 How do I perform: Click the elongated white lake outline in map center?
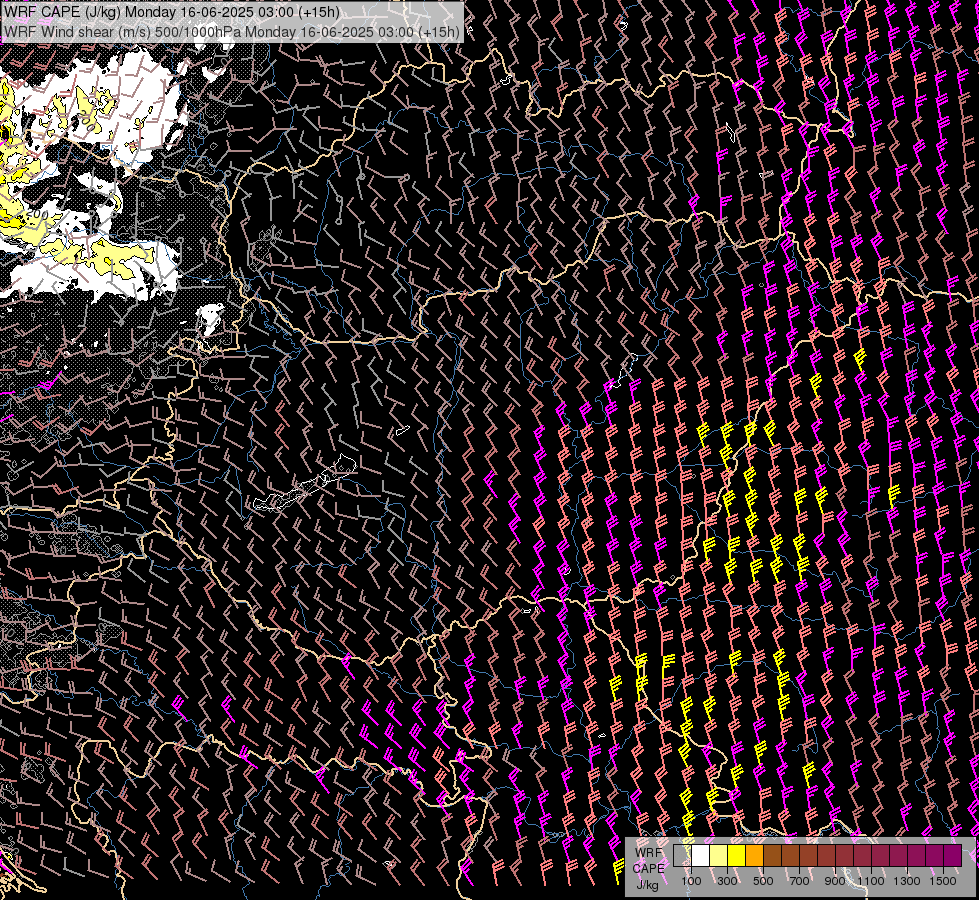coord(304,484)
